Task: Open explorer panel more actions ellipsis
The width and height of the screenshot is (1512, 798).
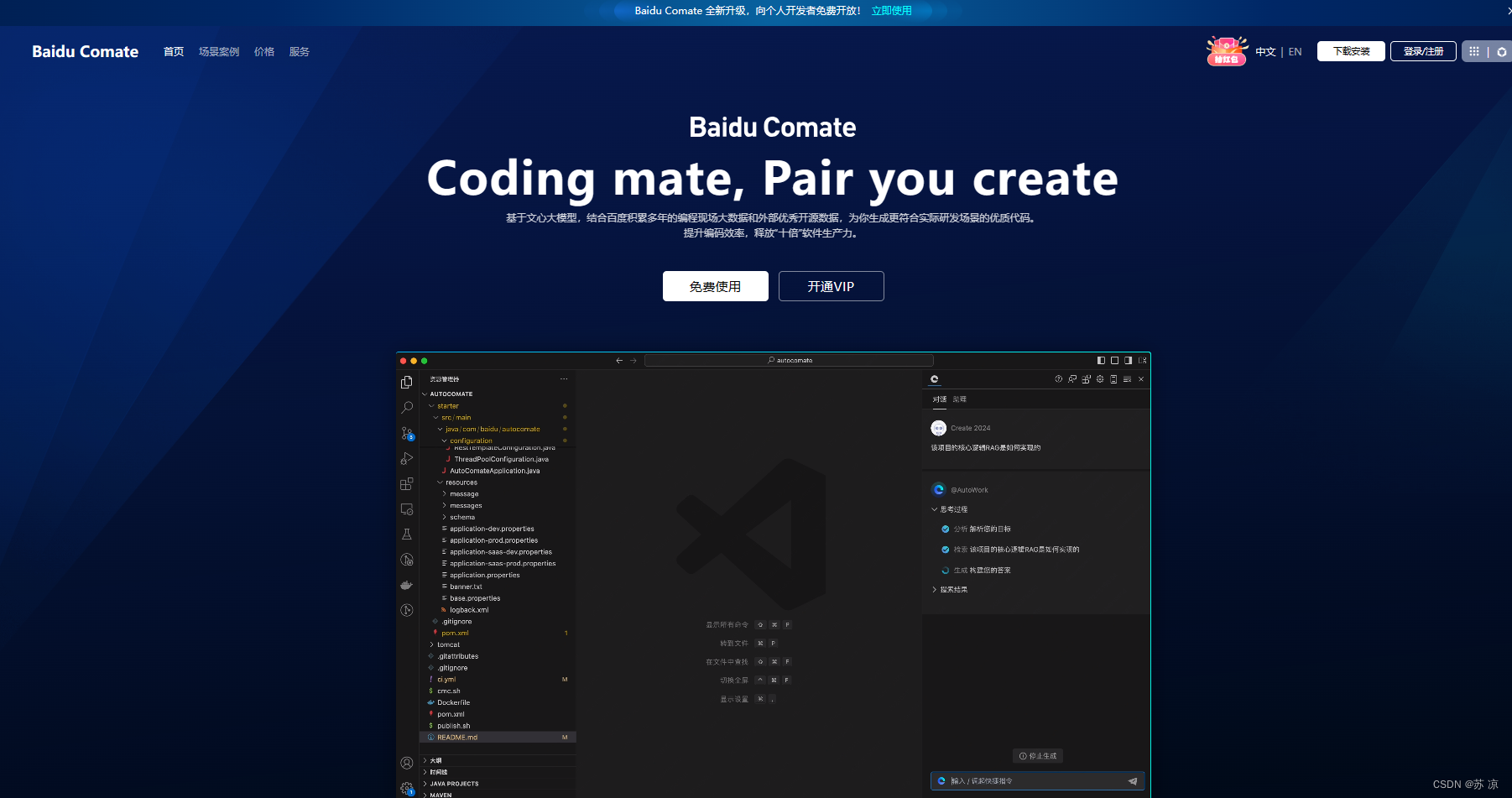Action: (564, 379)
